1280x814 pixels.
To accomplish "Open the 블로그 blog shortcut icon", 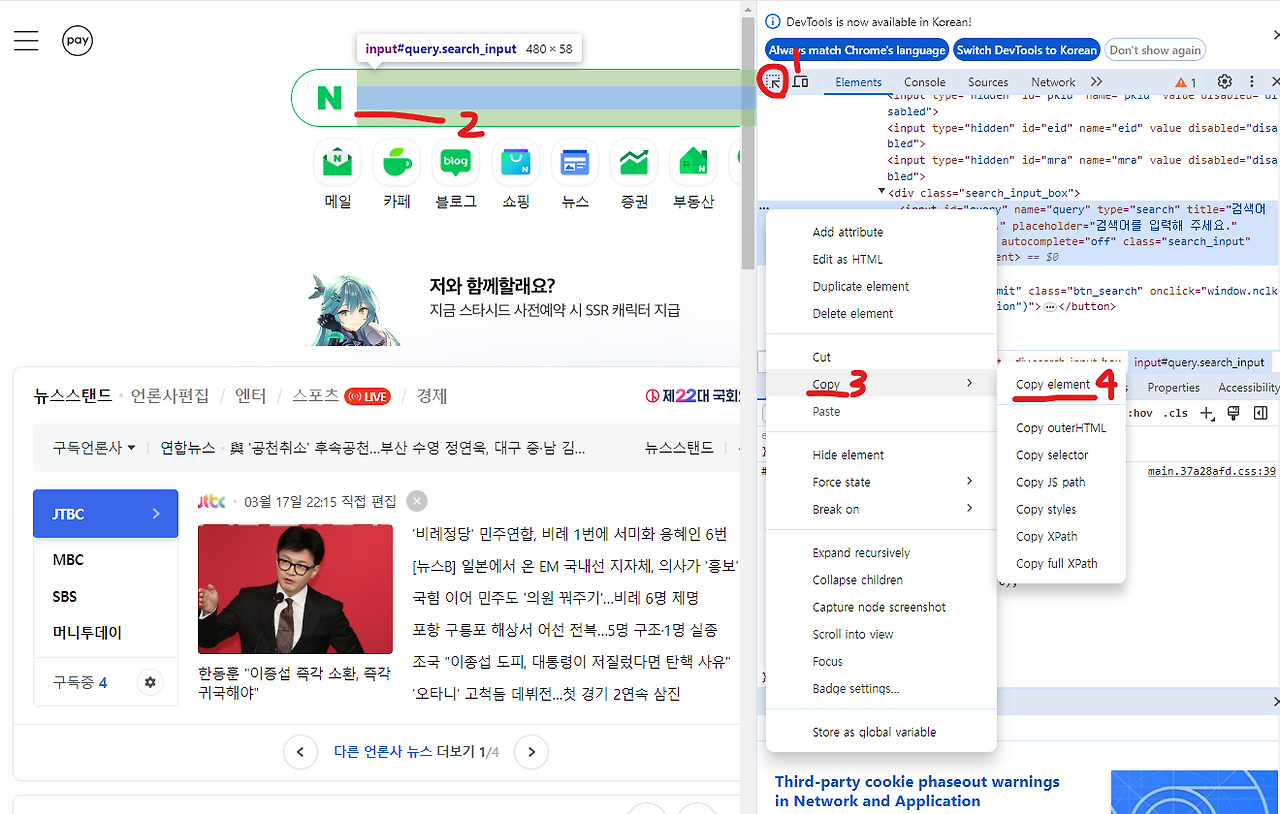I will point(456,161).
